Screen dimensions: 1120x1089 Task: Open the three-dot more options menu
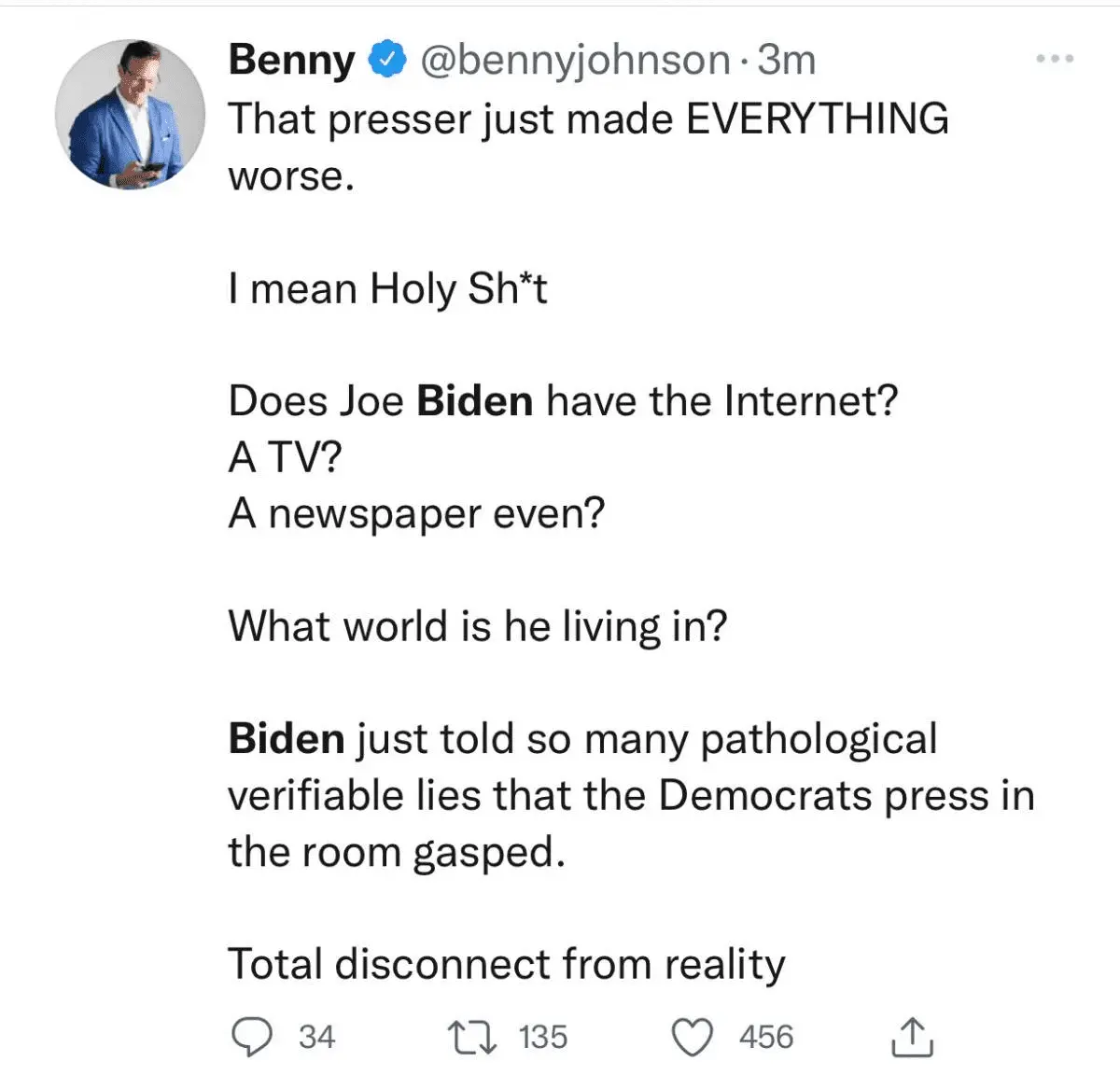[1055, 60]
